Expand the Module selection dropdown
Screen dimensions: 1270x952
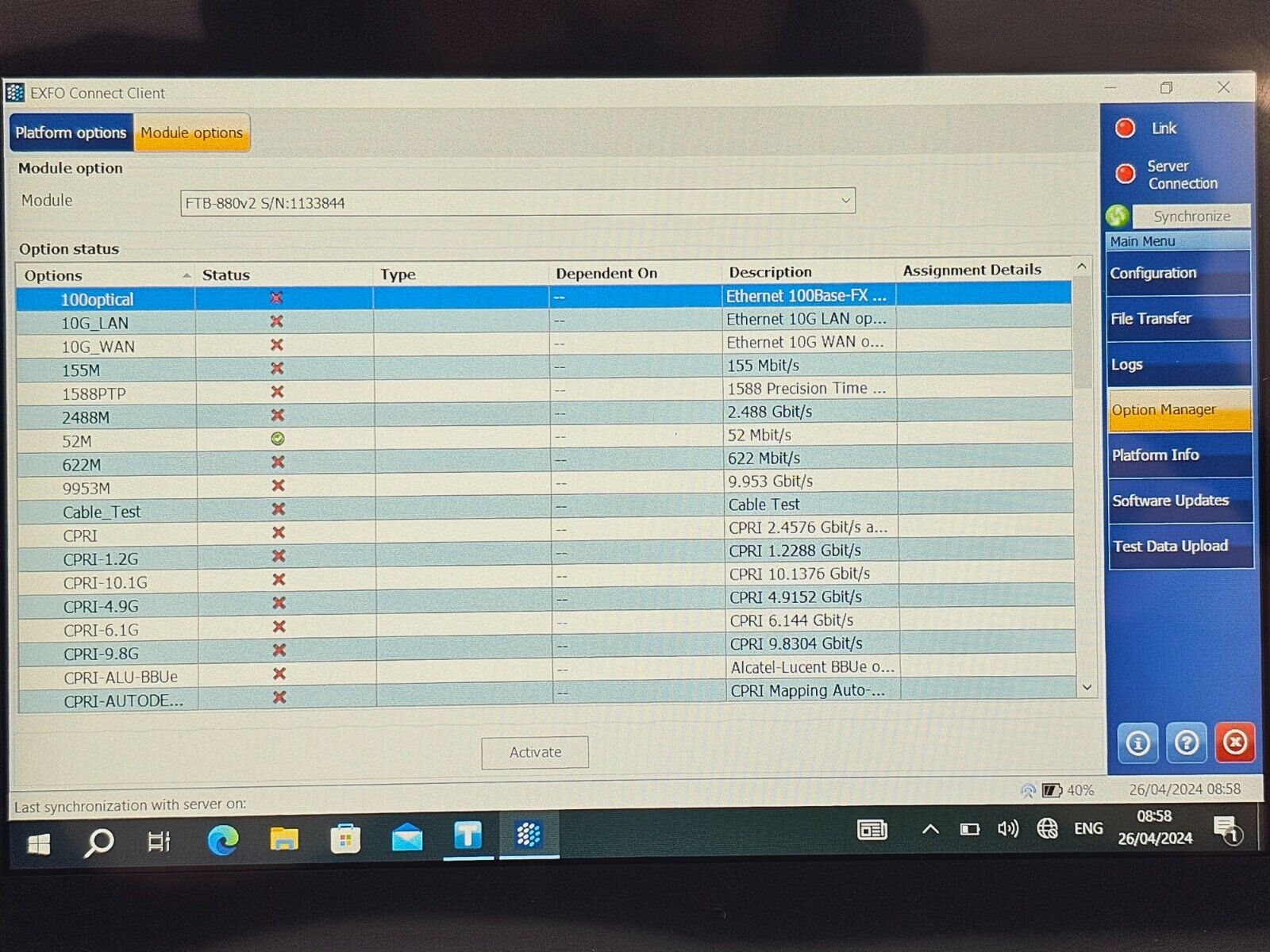(845, 202)
